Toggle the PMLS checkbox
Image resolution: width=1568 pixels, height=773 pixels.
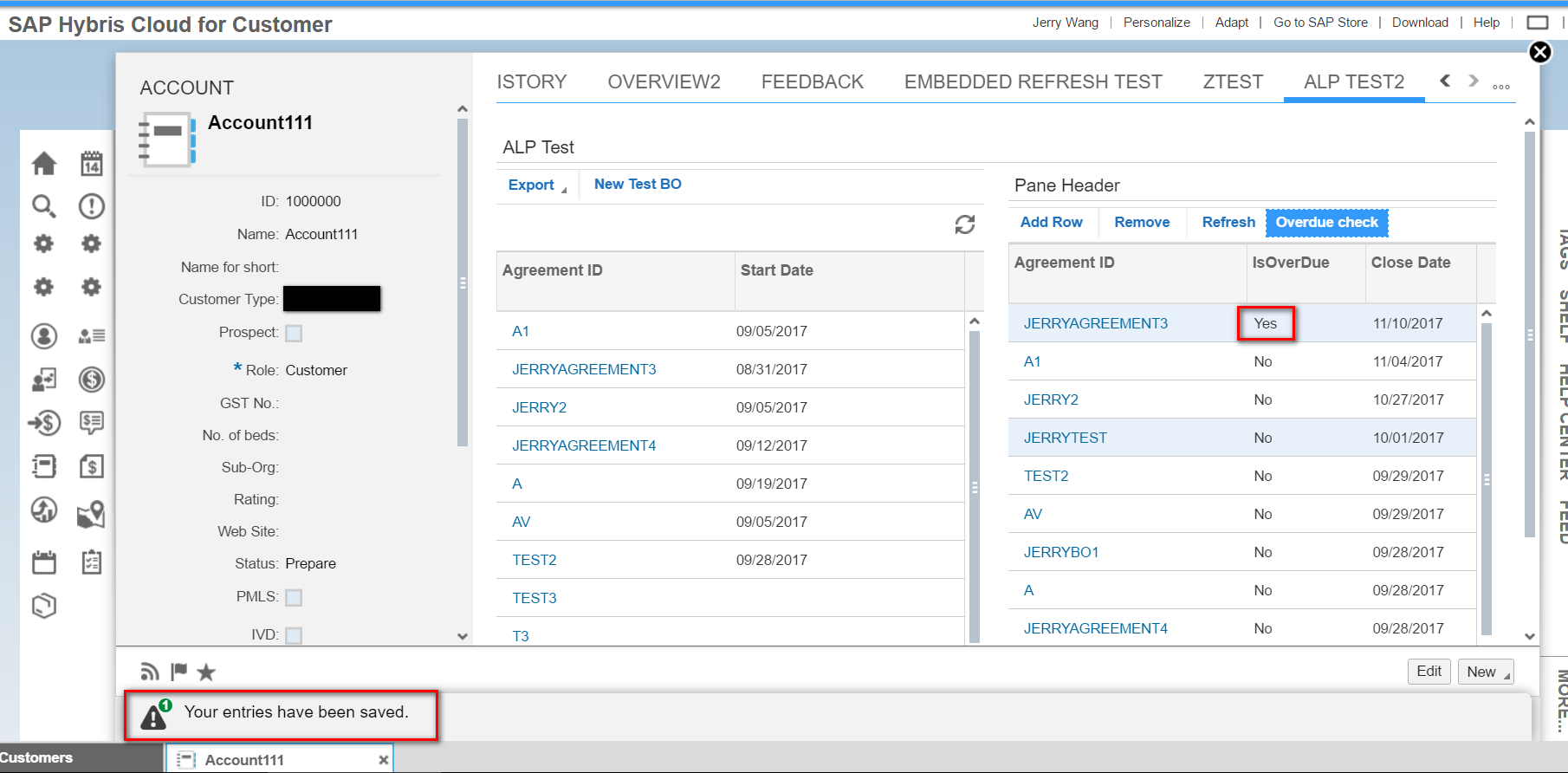pos(294,597)
